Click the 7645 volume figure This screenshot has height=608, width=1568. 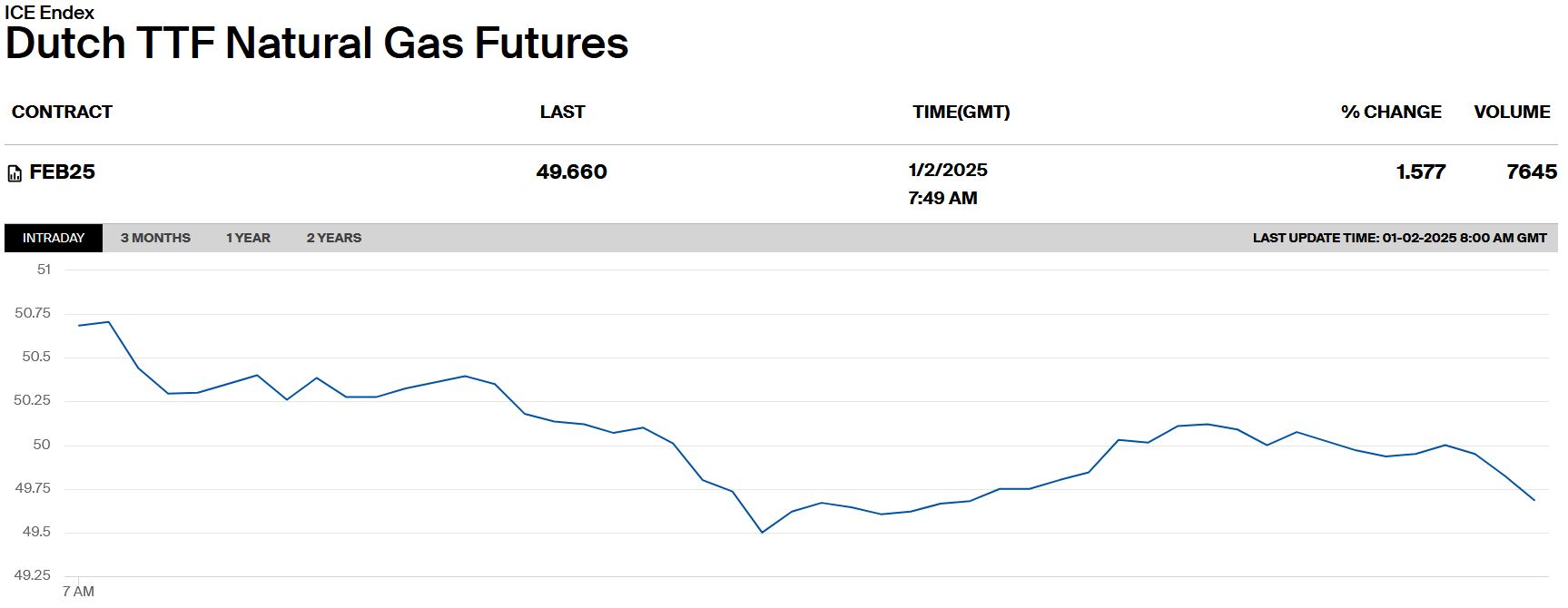[x=1531, y=172]
